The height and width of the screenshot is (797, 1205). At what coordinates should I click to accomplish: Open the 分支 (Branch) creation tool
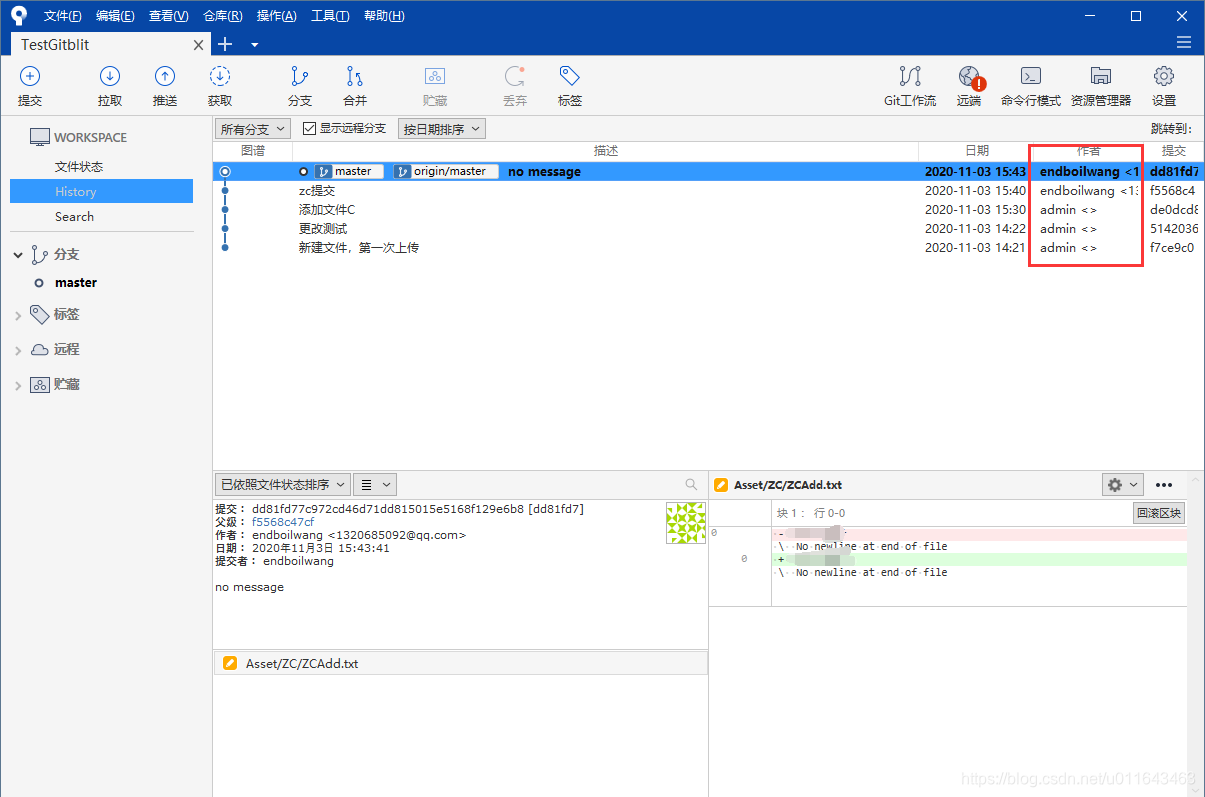299,85
